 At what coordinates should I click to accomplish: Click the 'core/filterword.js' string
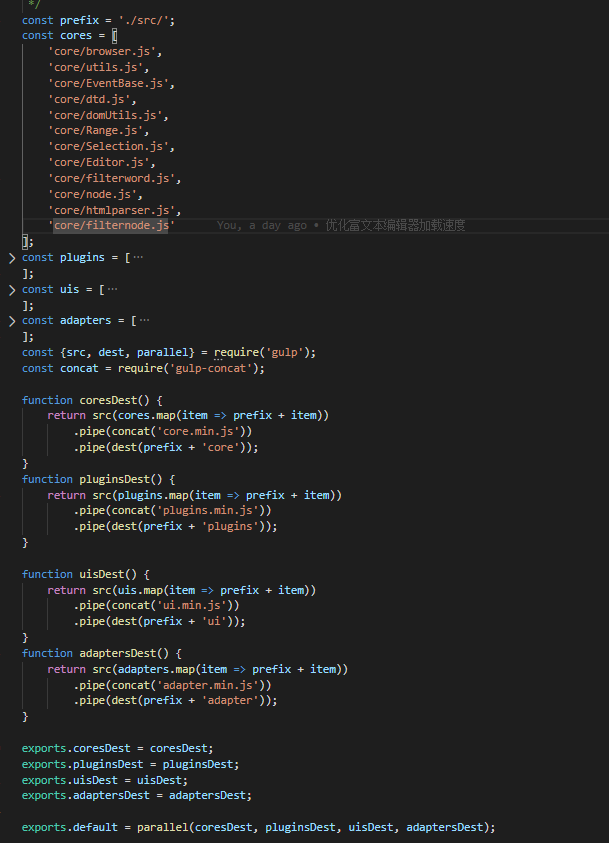coord(112,178)
